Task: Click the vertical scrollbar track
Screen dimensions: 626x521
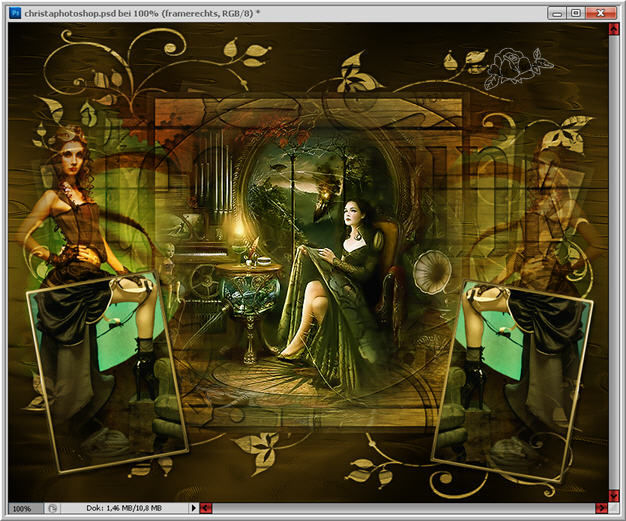Action: (614, 263)
